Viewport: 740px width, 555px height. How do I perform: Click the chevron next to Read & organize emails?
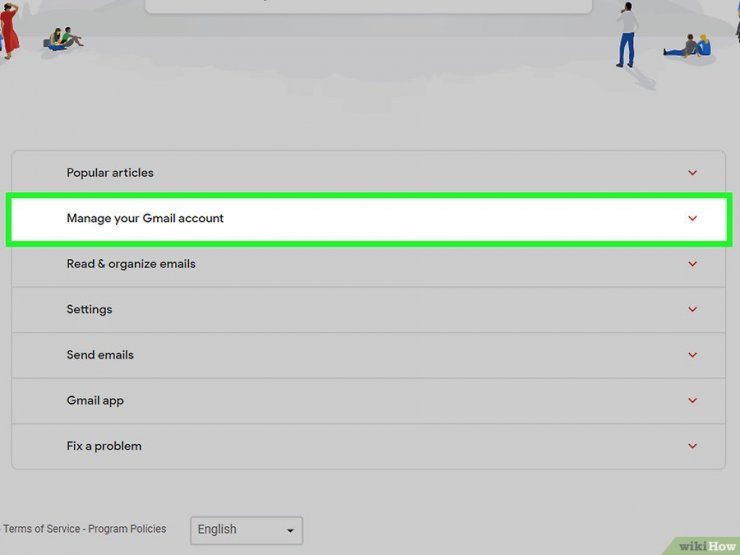[692, 264]
